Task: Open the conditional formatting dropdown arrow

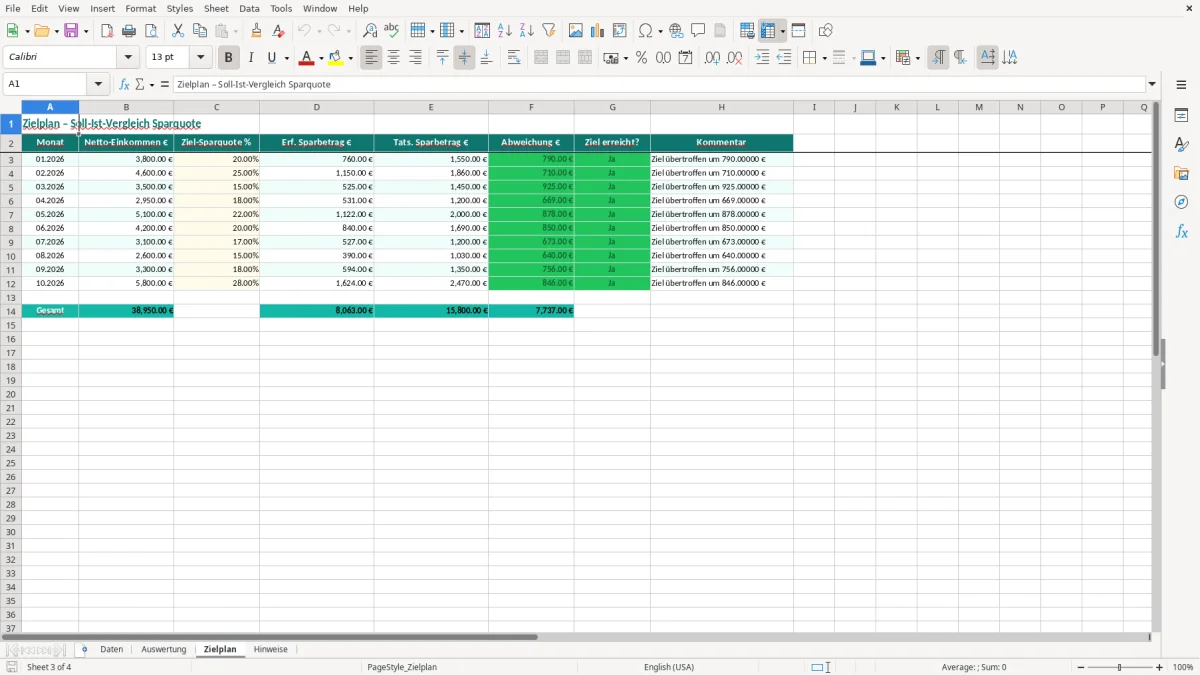Action: (x=917, y=59)
